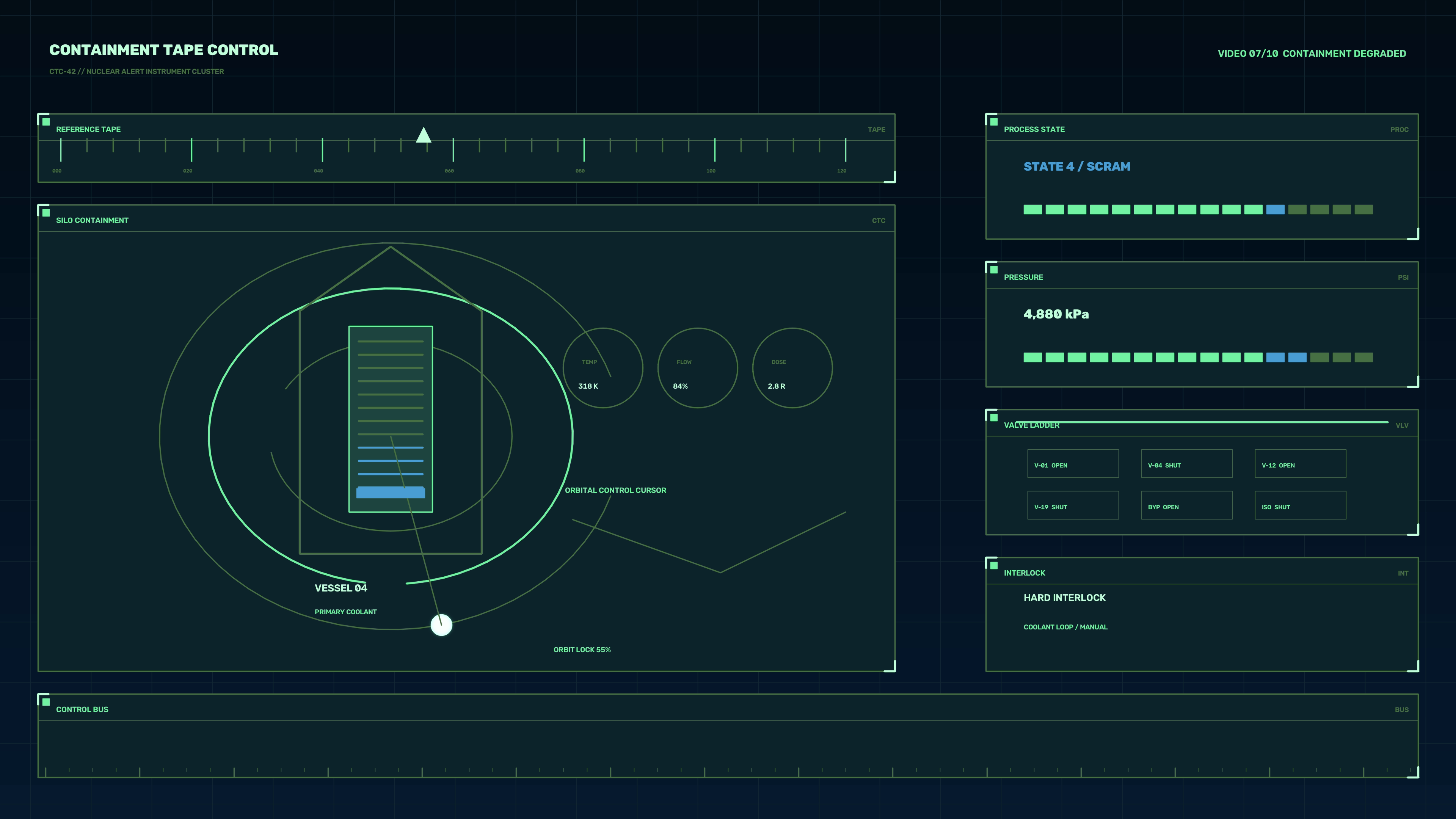Click the Silo Containment panel square marker icon
The height and width of the screenshot is (819, 1456).
point(46,212)
